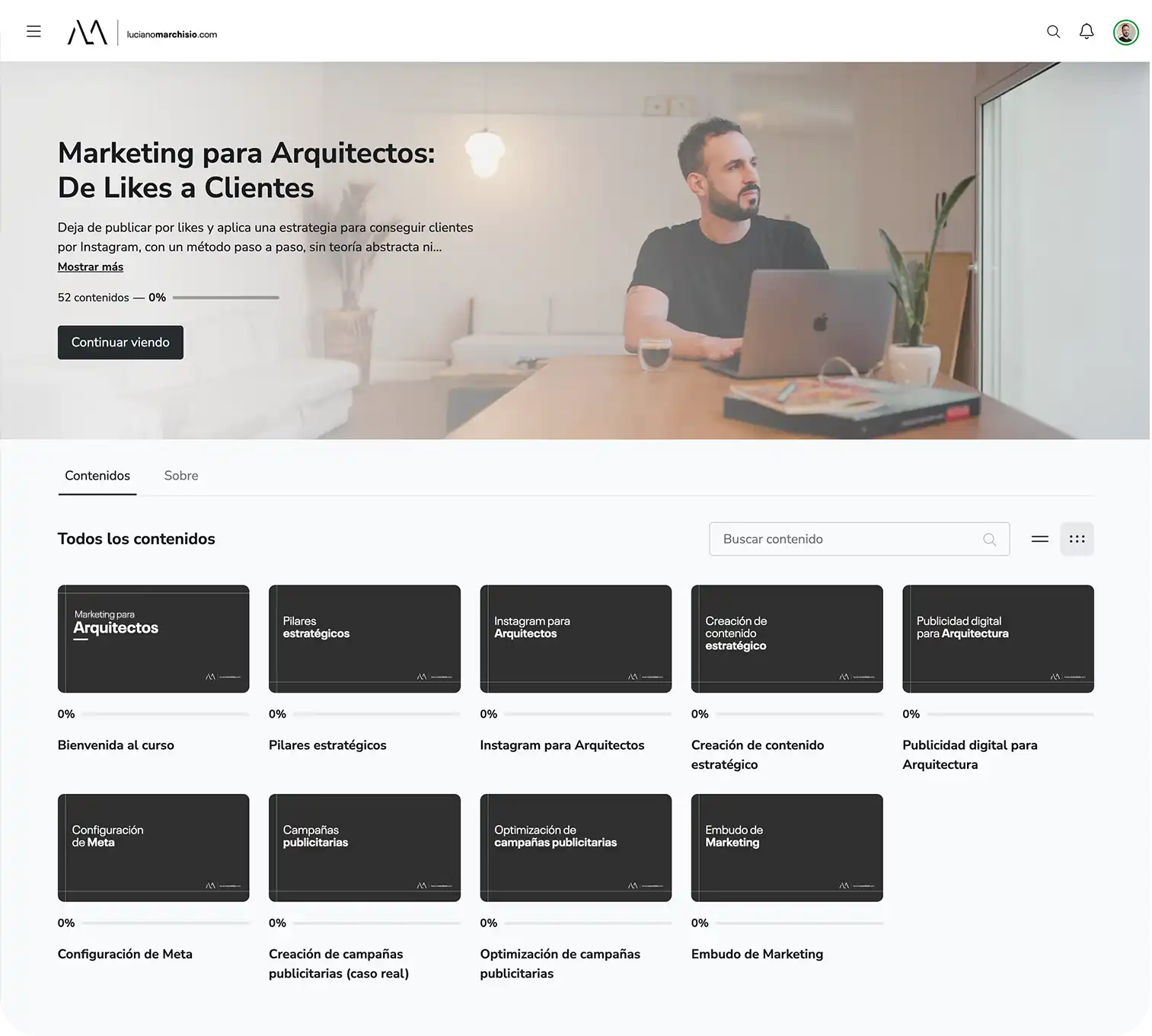1152x1036 pixels.
Task: Select the Contenidos tab
Action: pos(97,476)
